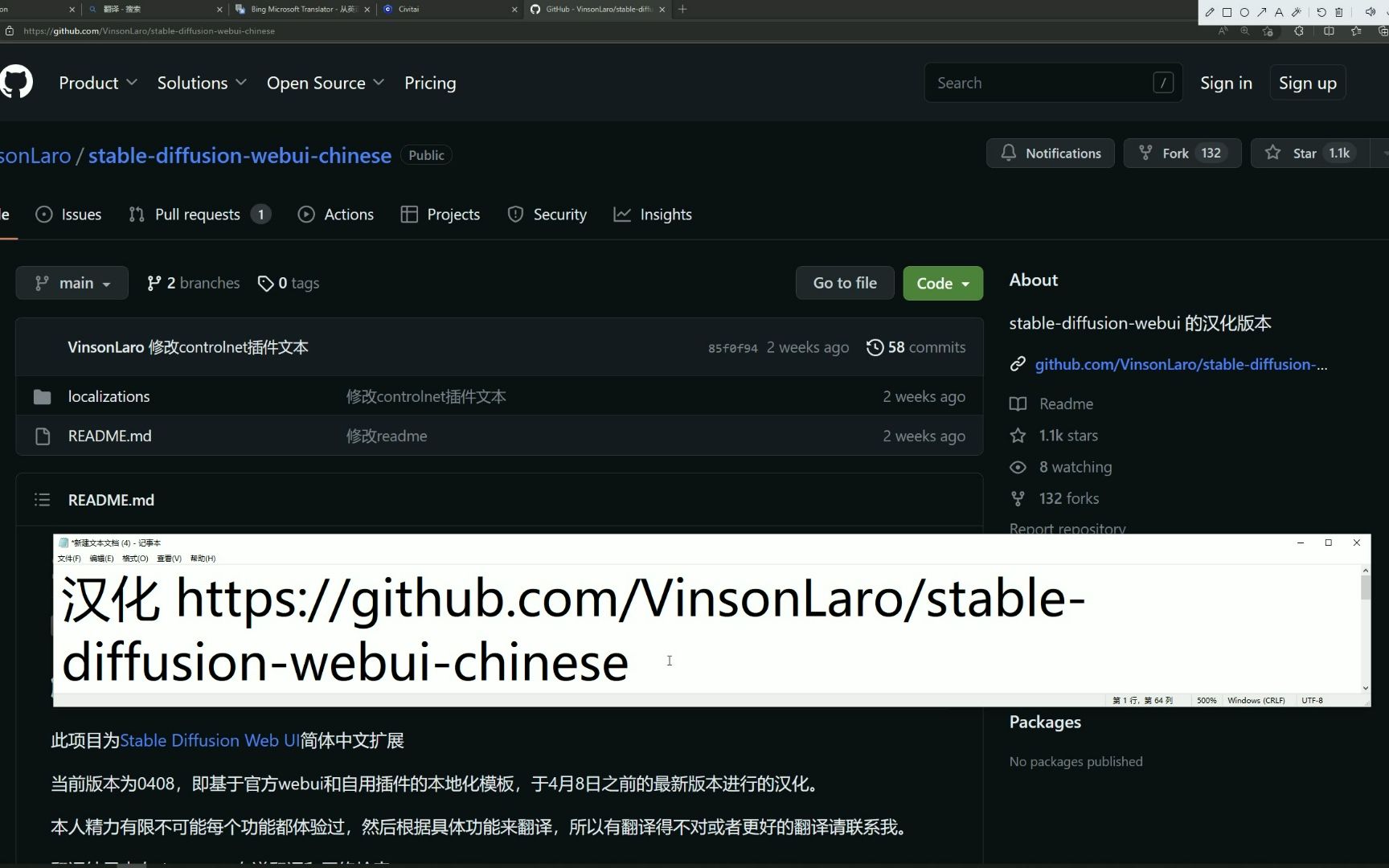Select the rectangle annotation tool
Image resolution: width=1389 pixels, height=868 pixels.
pyautogui.click(x=1227, y=12)
